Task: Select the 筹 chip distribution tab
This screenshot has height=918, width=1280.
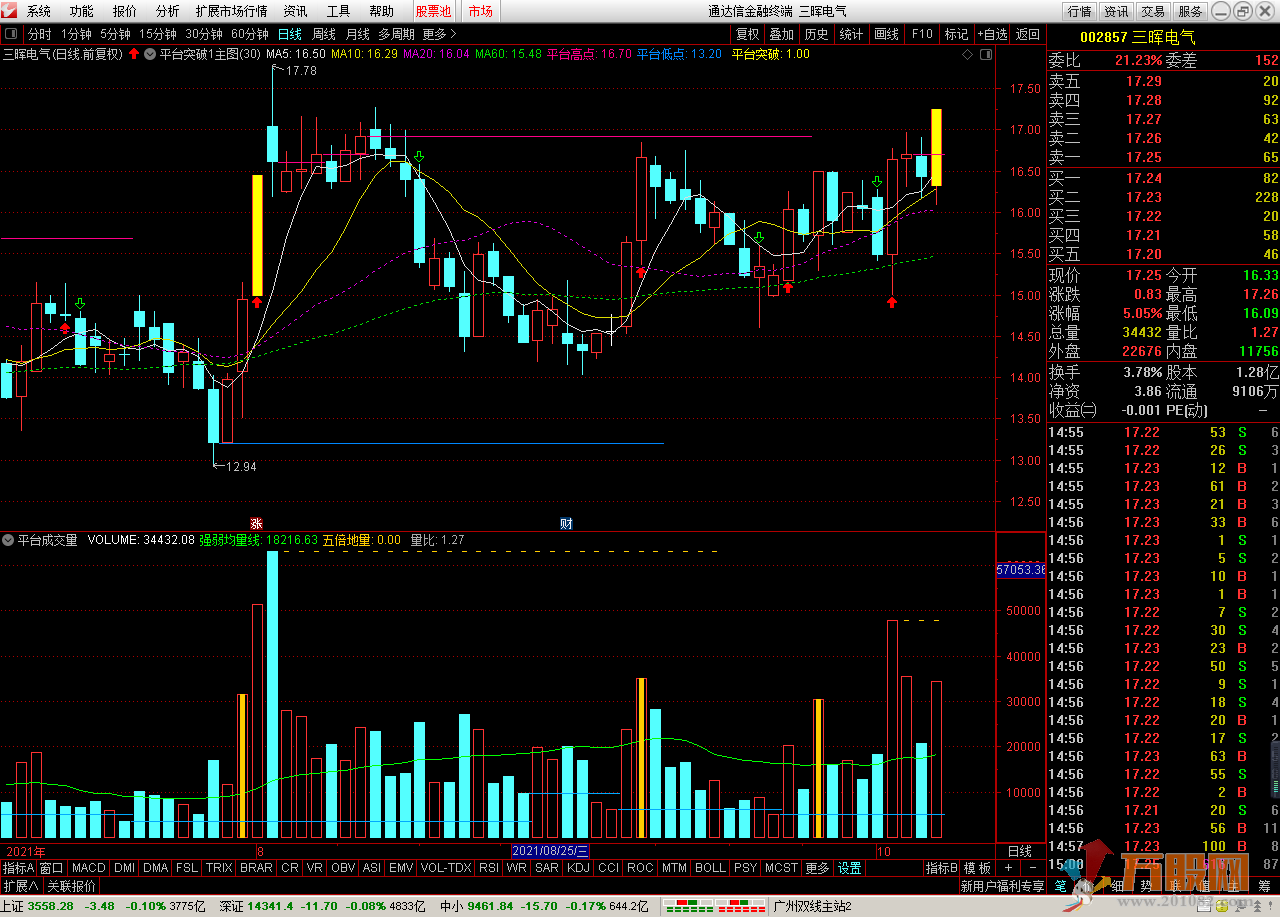Action: coord(1264,886)
